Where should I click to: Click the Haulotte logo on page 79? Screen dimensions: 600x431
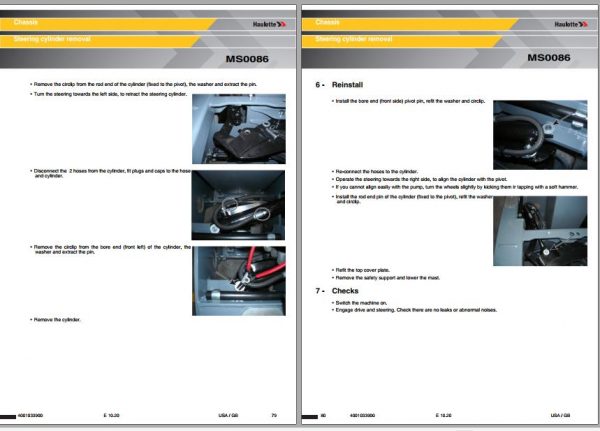point(269,24)
